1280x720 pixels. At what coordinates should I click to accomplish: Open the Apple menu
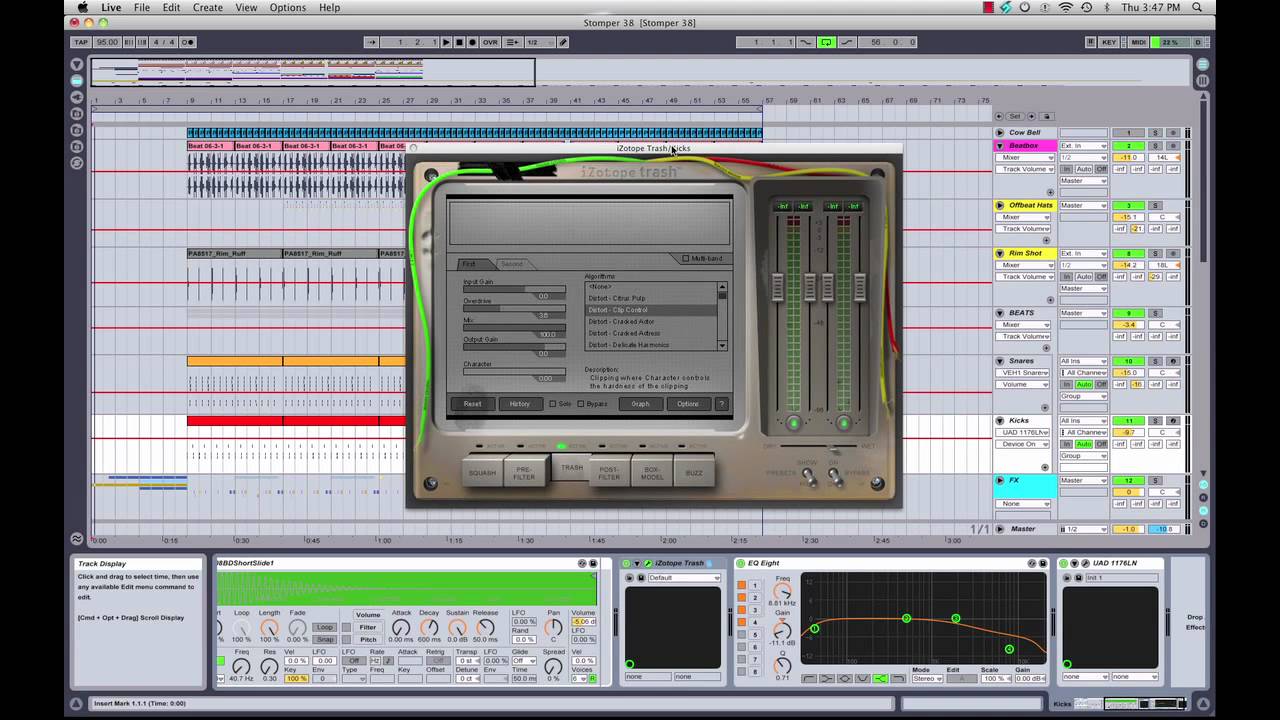click(83, 7)
